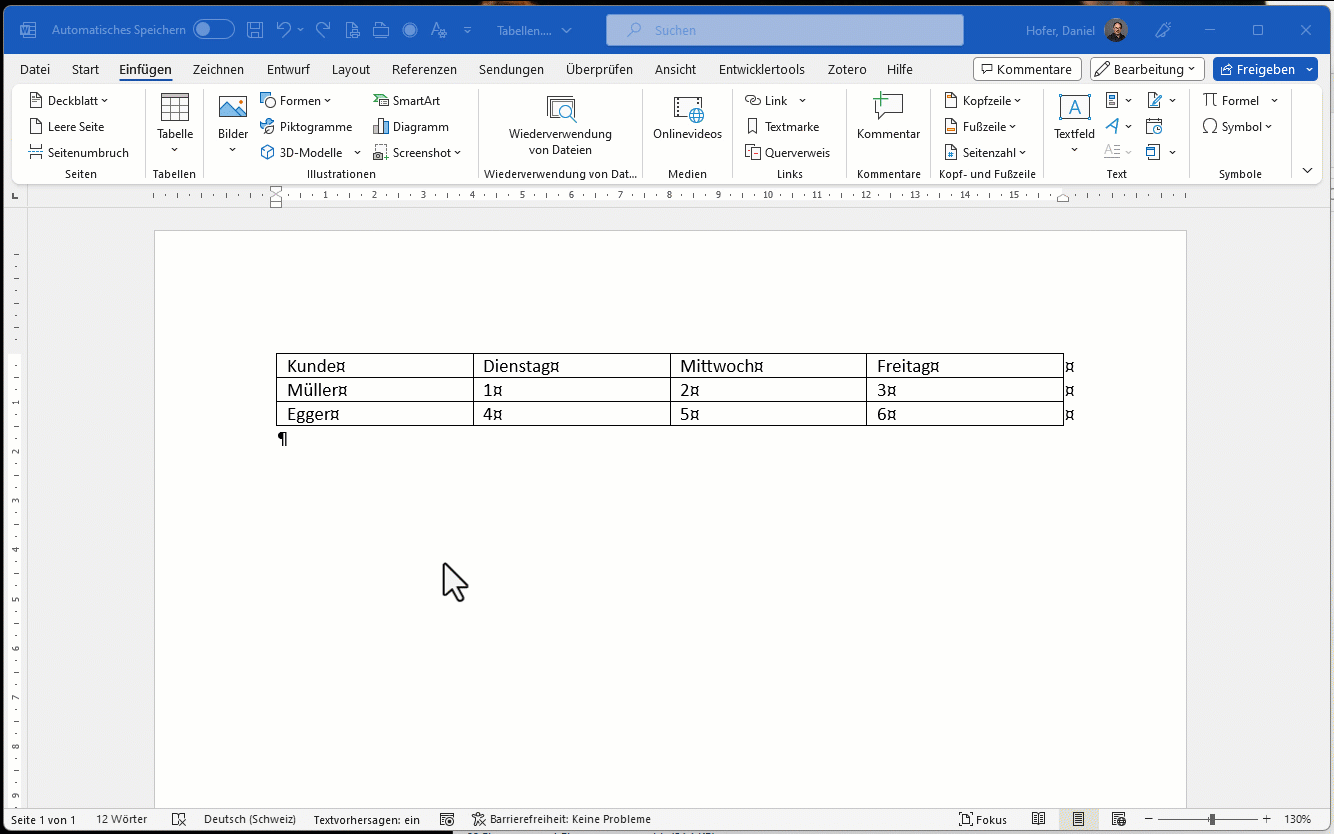The image size is (1334, 834).
Task: Switch to Fokus mode in status bar
Action: coord(983,819)
